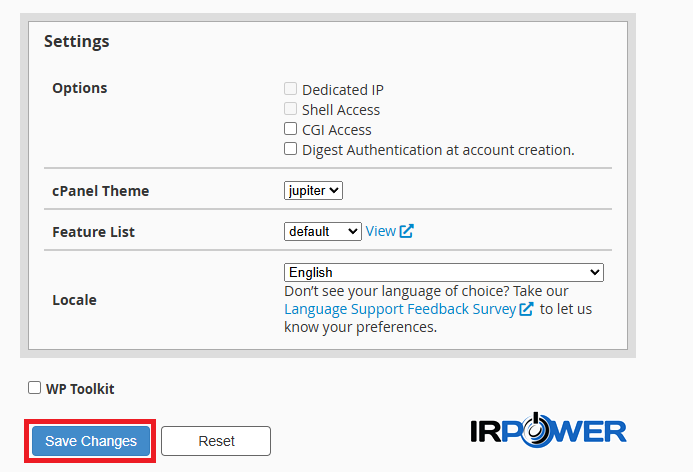Click the Options row label
This screenshot has height=472, width=693.
click(80, 88)
